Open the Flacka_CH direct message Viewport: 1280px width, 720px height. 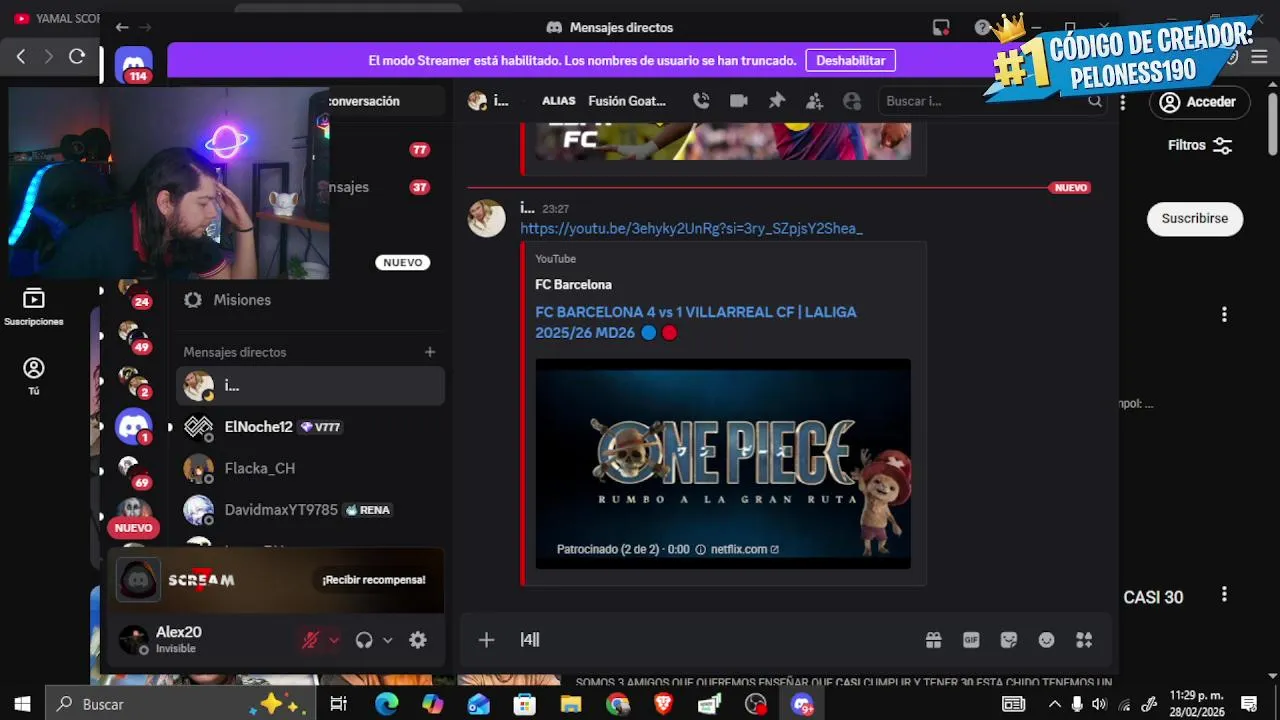pos(310,469)
